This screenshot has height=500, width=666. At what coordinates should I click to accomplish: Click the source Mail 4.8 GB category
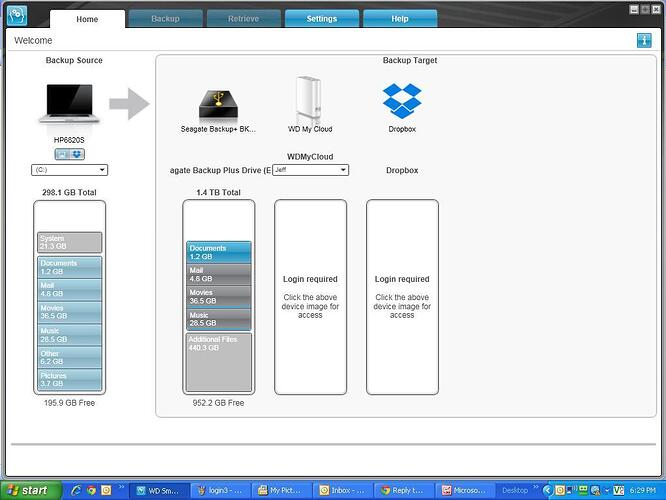[70, 290]
